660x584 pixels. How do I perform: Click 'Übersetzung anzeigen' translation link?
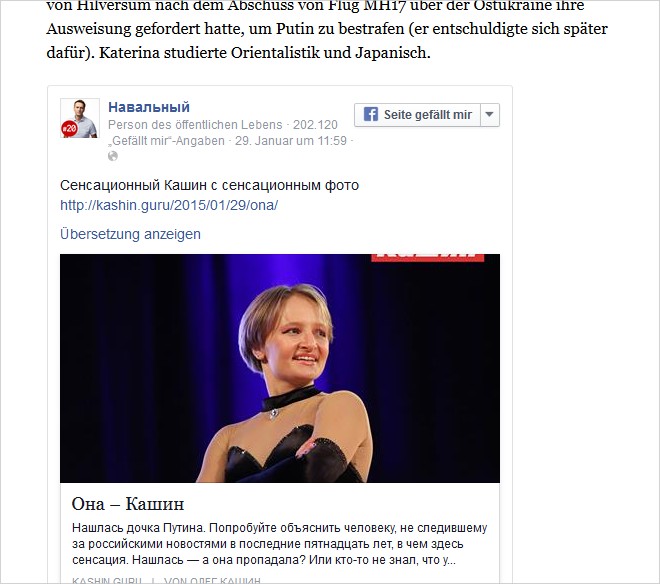130,234
